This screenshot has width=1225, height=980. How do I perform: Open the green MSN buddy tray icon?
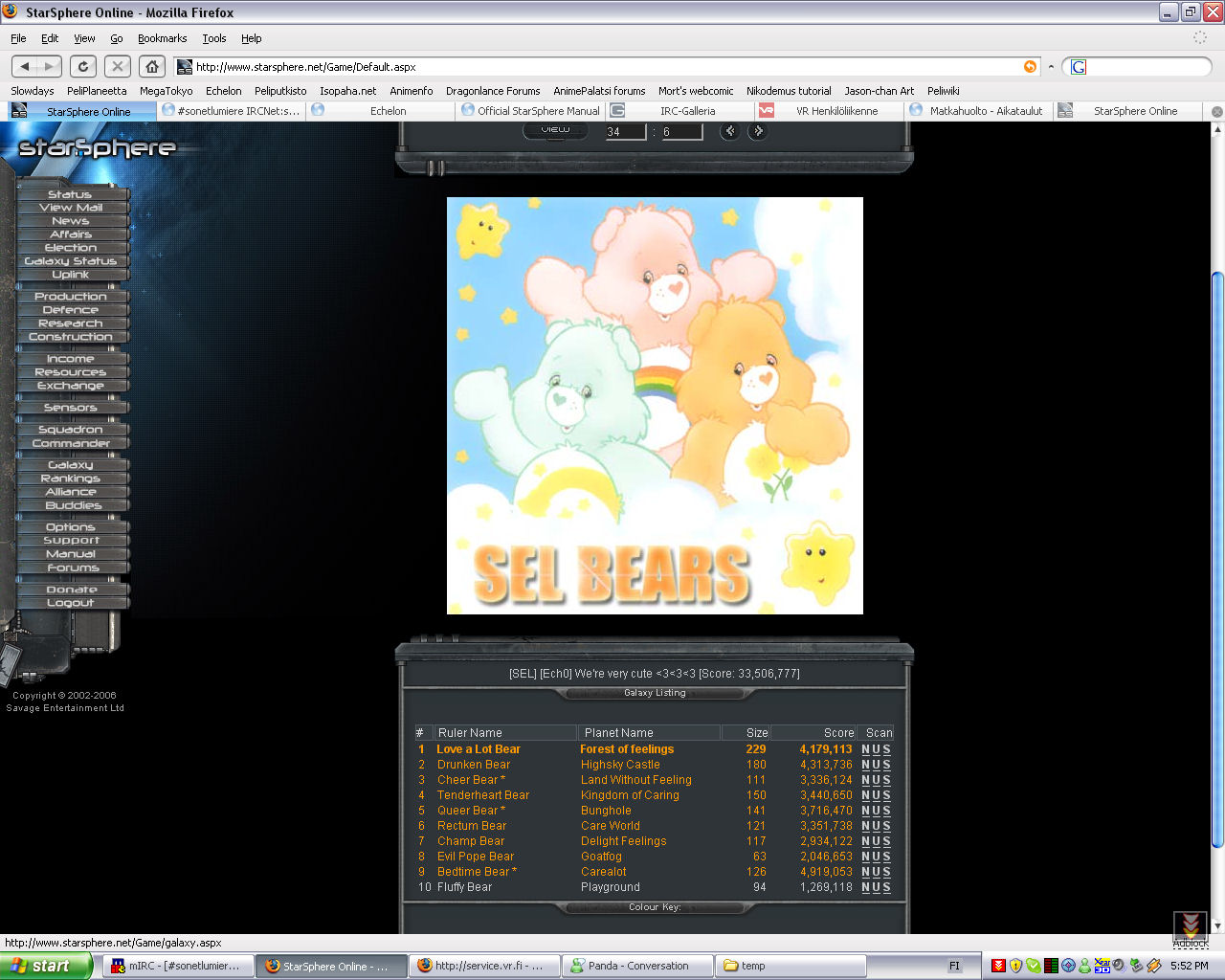click(1084, 966)
